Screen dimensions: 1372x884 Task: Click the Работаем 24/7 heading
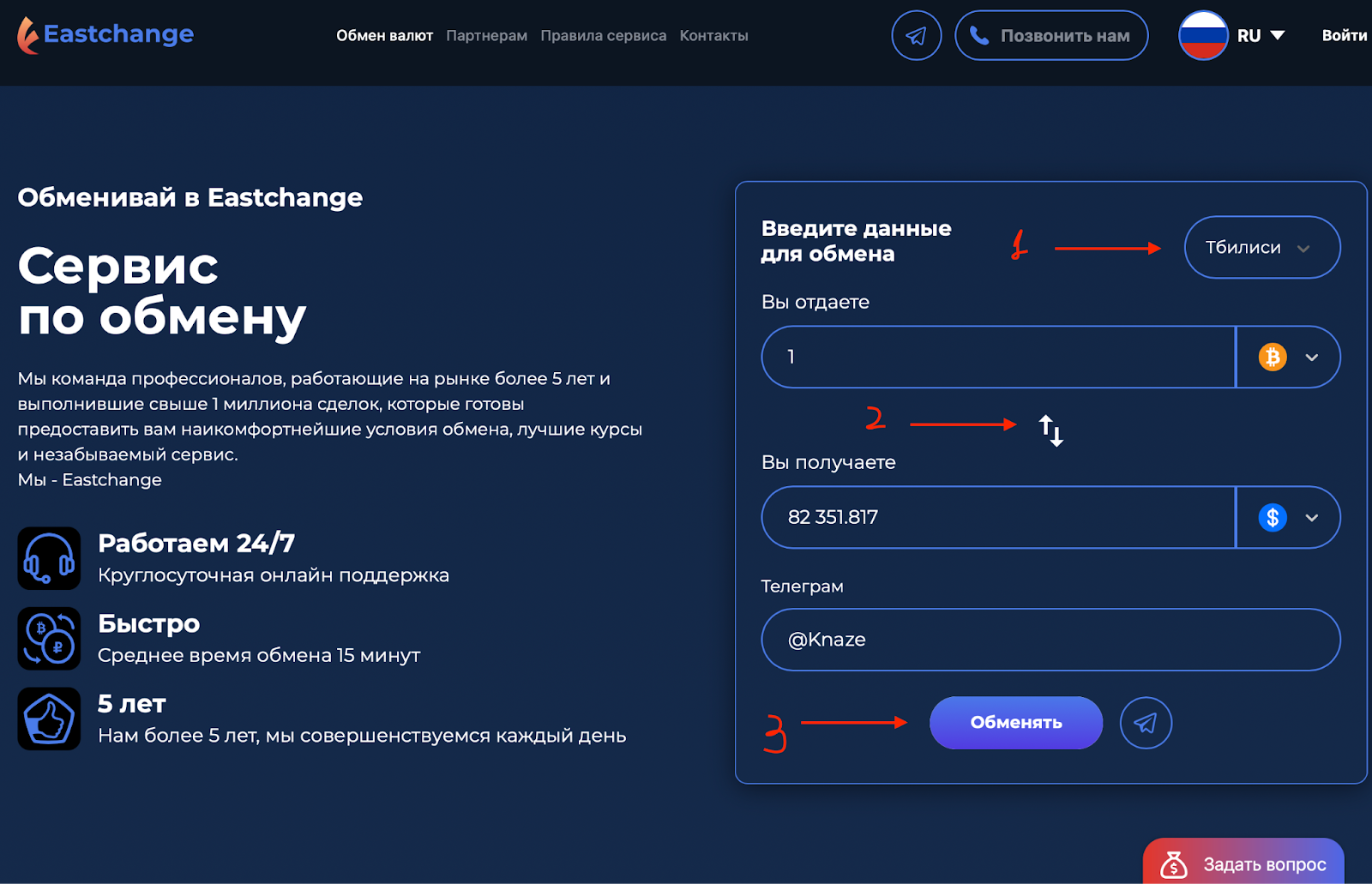click(196, 543)
